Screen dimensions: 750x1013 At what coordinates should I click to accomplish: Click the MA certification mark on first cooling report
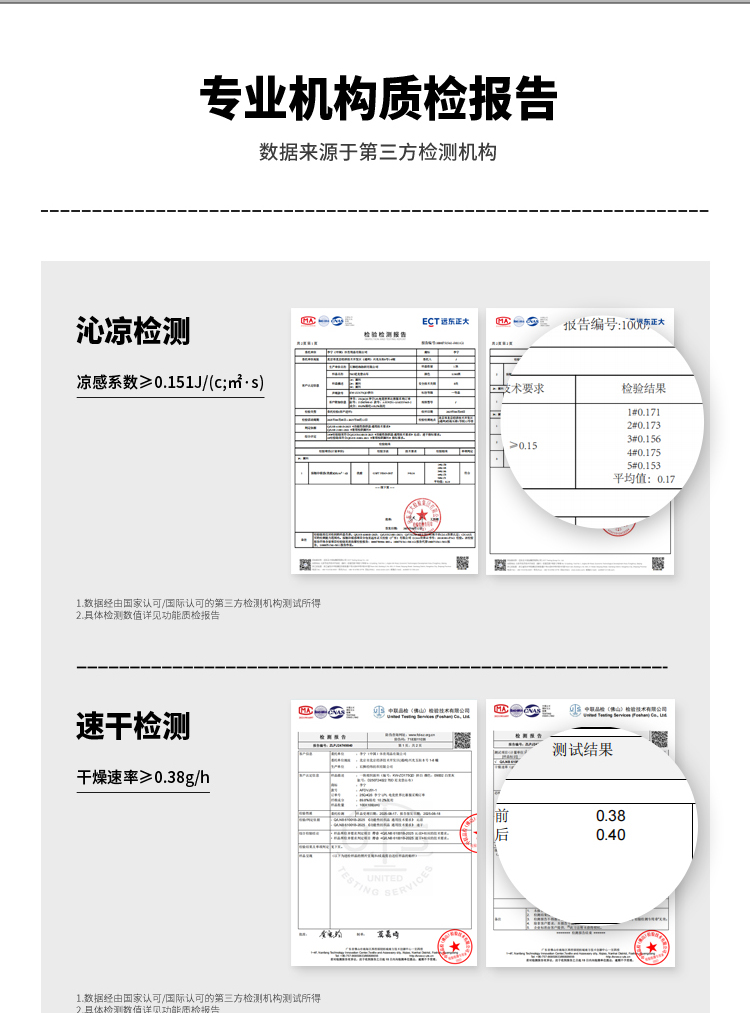tap(308, 321)
